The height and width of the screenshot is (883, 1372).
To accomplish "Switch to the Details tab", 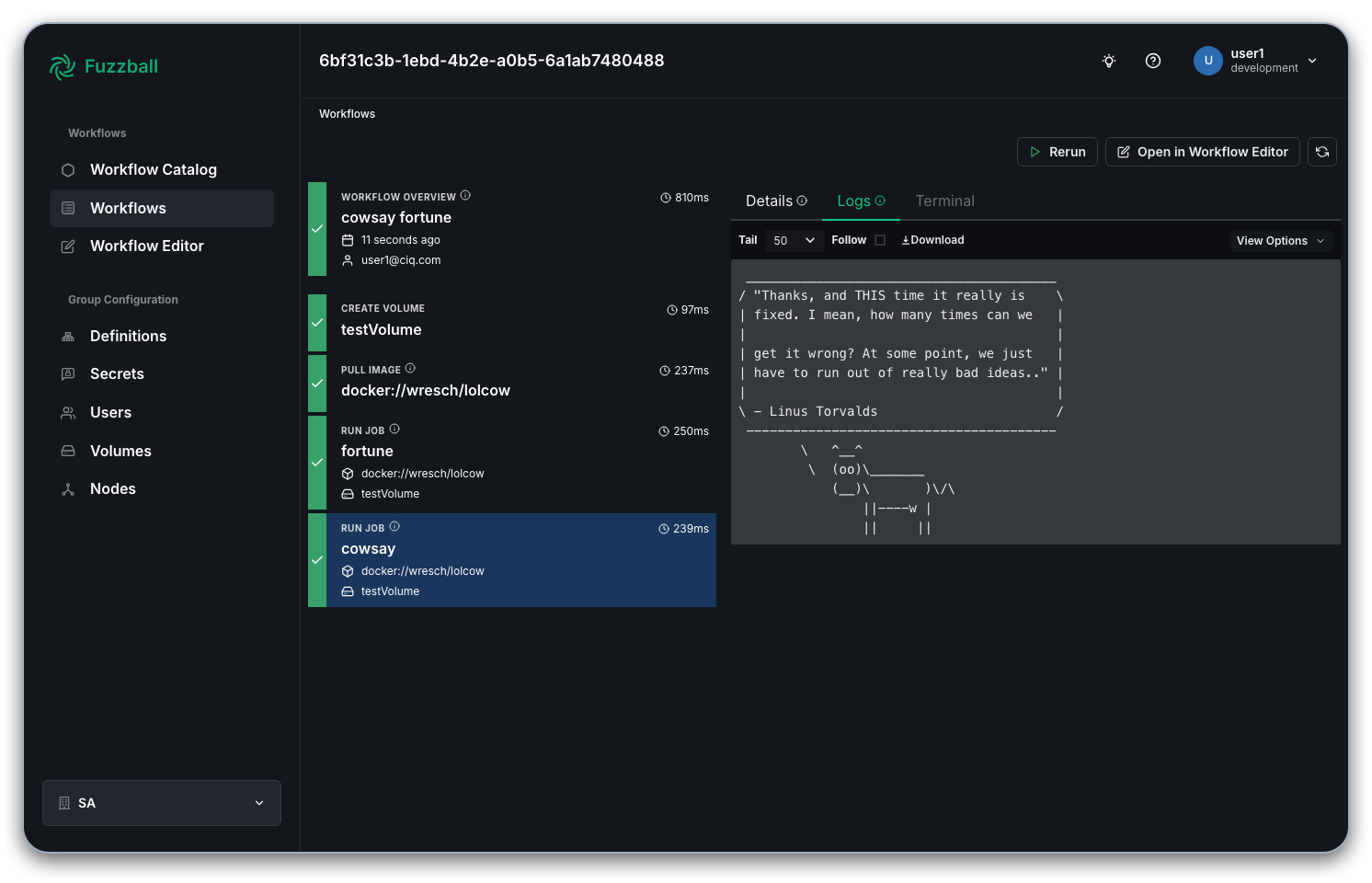I will [776, 201].
